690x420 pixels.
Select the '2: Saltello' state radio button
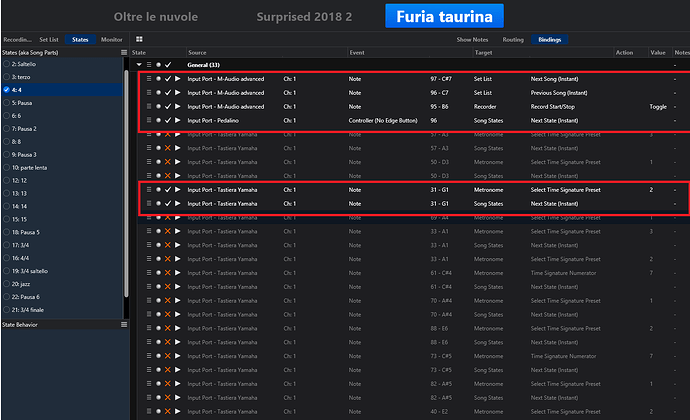coord(7,64)
